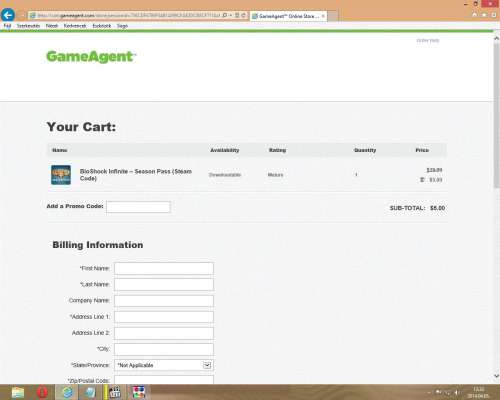This screenshot has height=400, width=500.
Task: Click the page scrollbar down arrow
Action: point(496,376)
